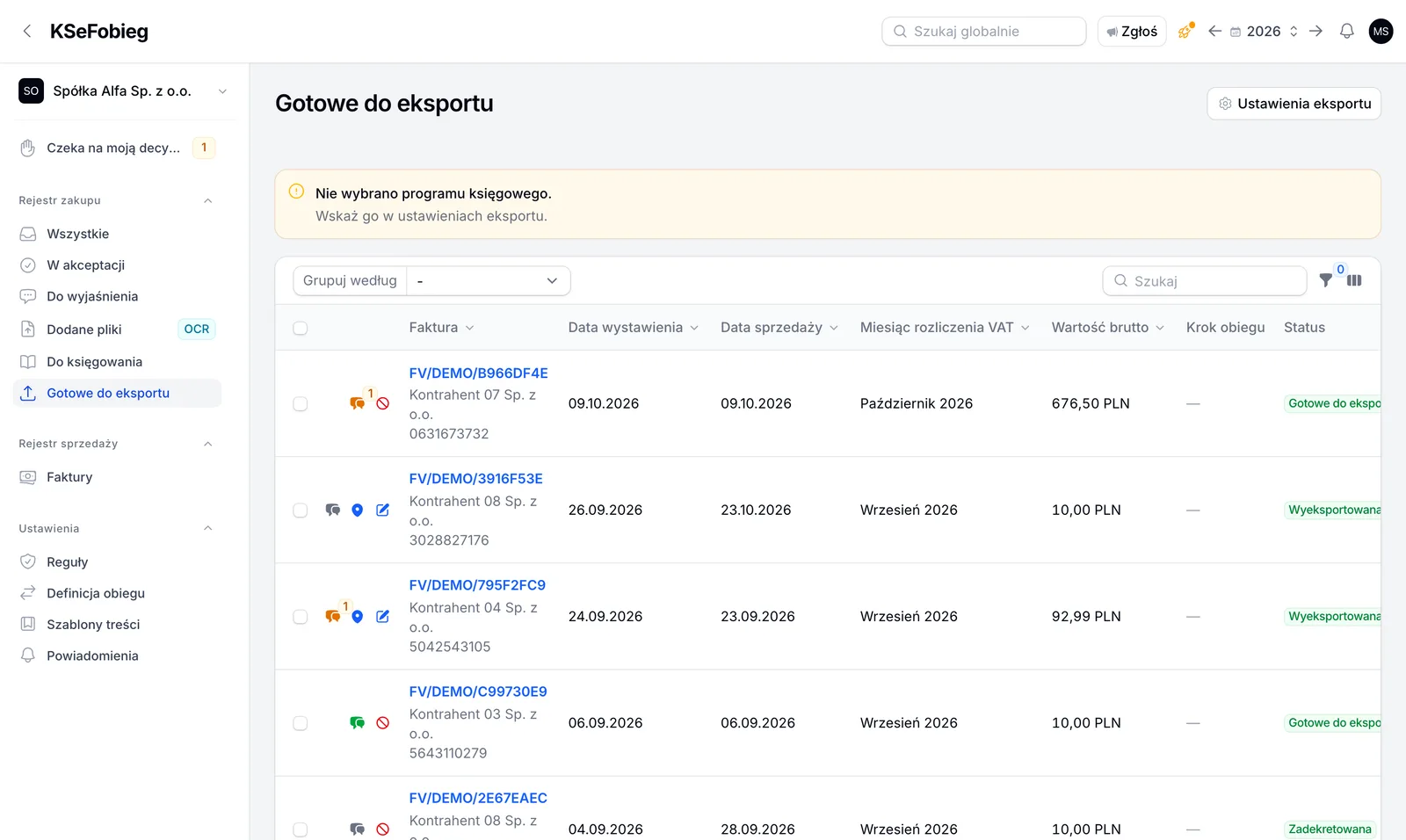This screenshot has height=840, width=1406.
Task: Open Definicja obiegu in sidebar
Action: pyautogui.click(x=117, y=593)
